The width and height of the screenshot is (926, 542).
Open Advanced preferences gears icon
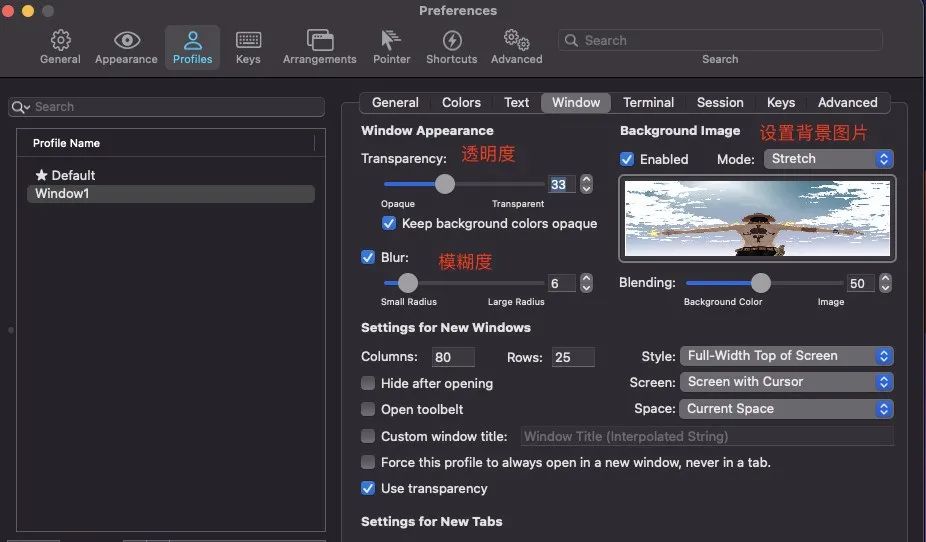pyautogui.click(x=516, y=40)
